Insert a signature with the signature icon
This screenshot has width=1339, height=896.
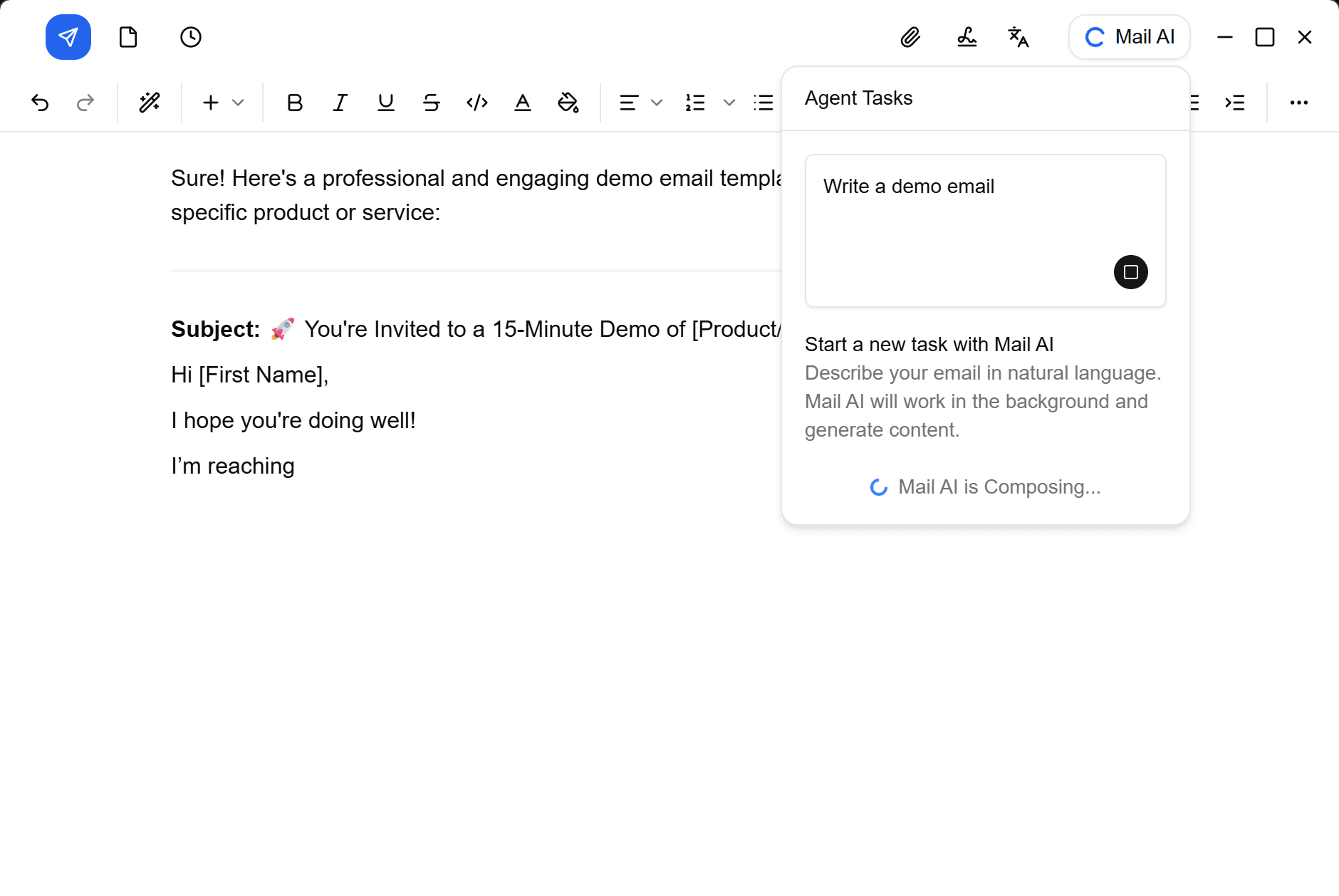point(967,37)
